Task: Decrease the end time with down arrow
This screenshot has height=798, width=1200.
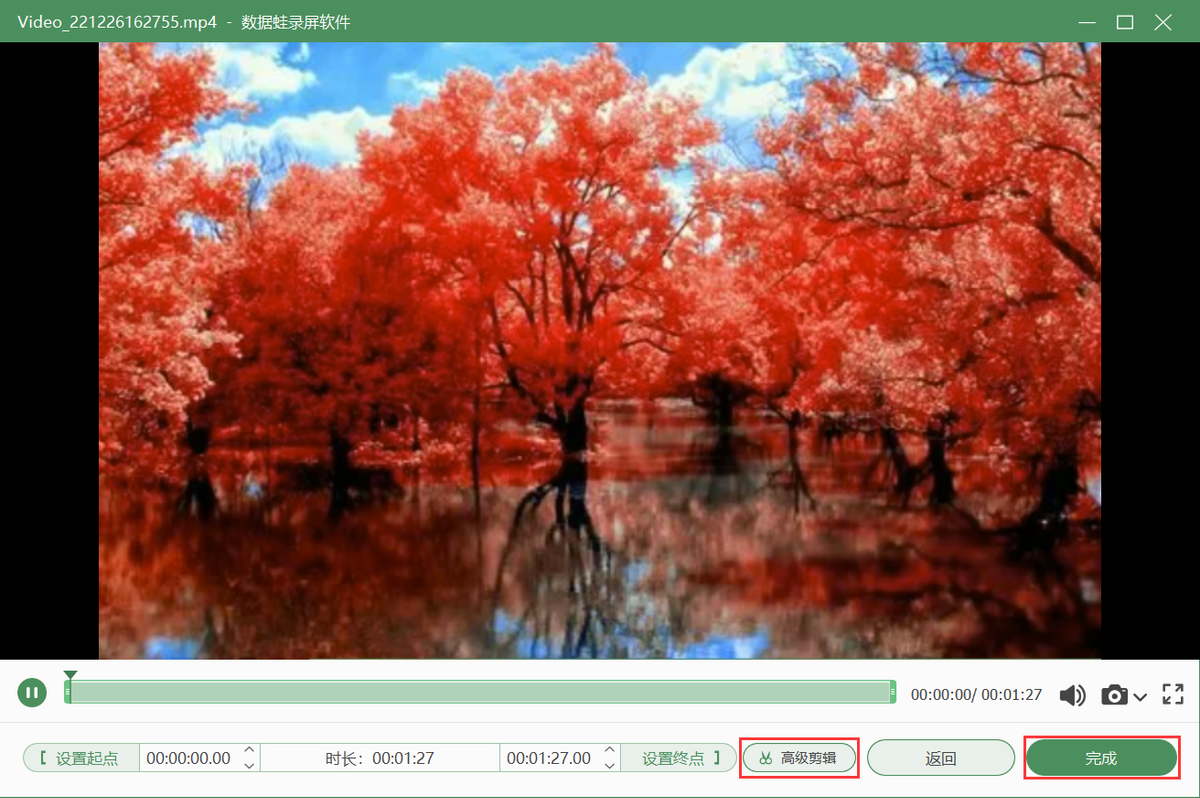Action: click(610, 765)
